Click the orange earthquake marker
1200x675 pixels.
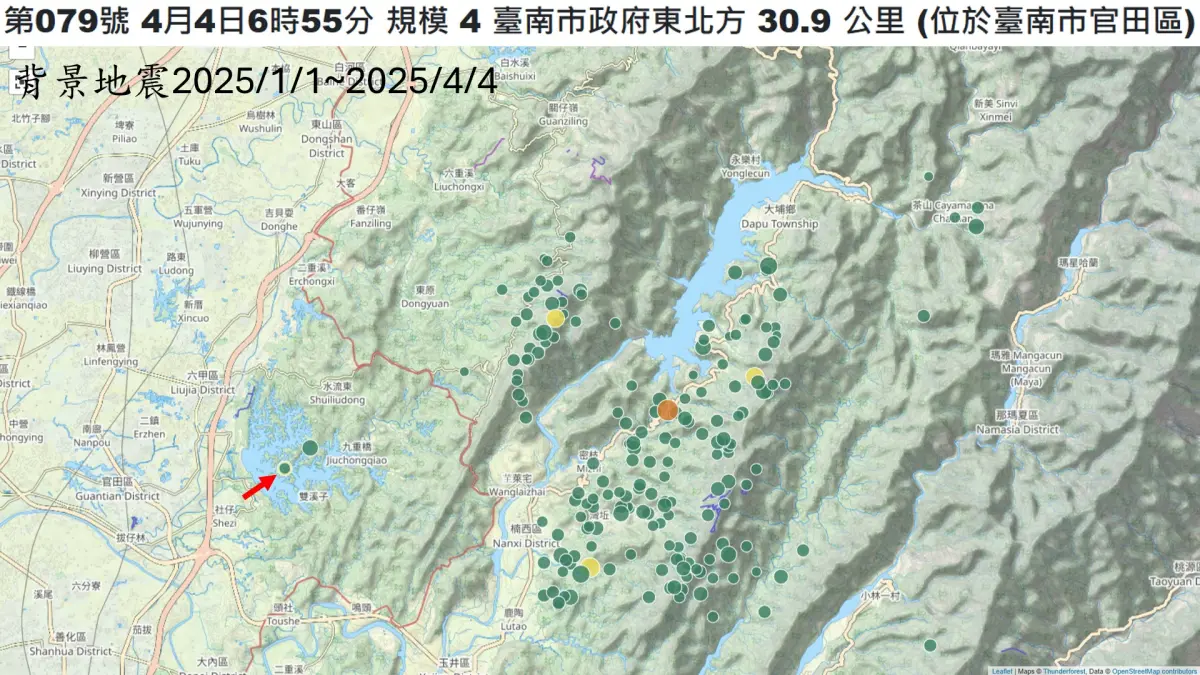(668, 409)
